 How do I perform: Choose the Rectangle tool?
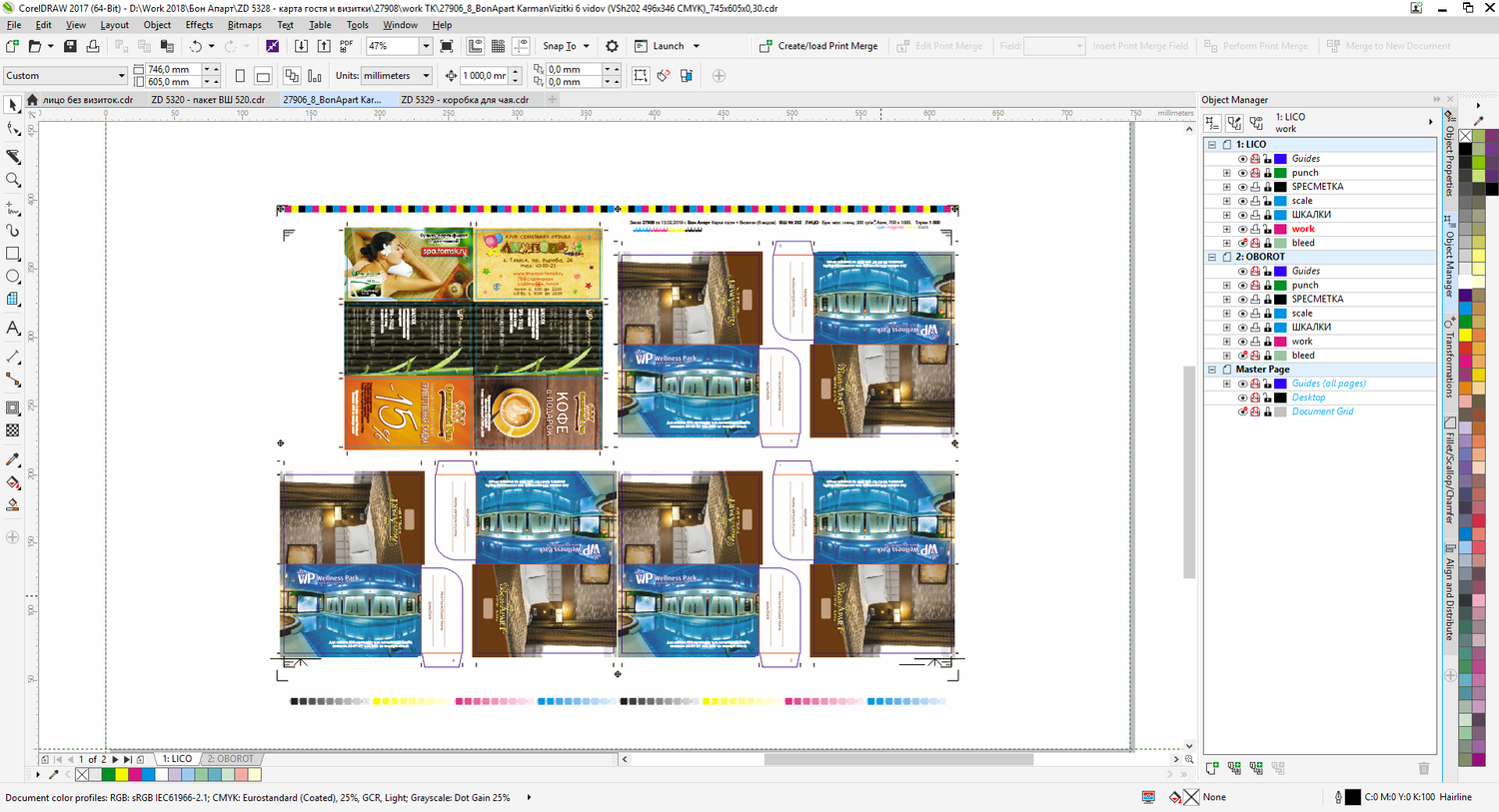click(x=13, y=254)
